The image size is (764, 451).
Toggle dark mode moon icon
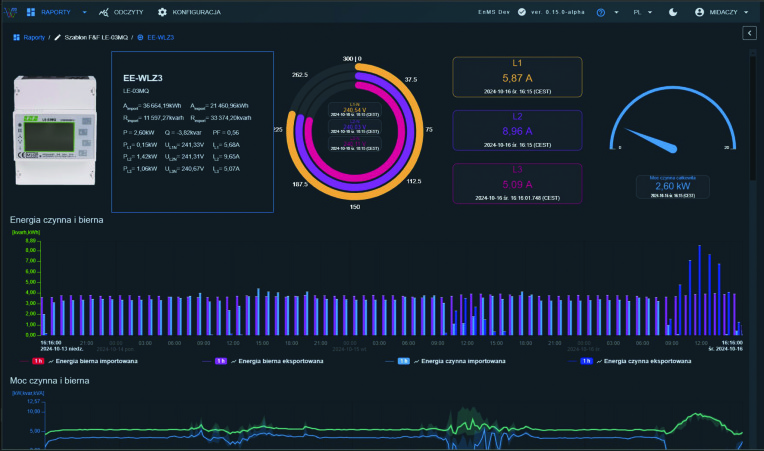coord(672,12)
